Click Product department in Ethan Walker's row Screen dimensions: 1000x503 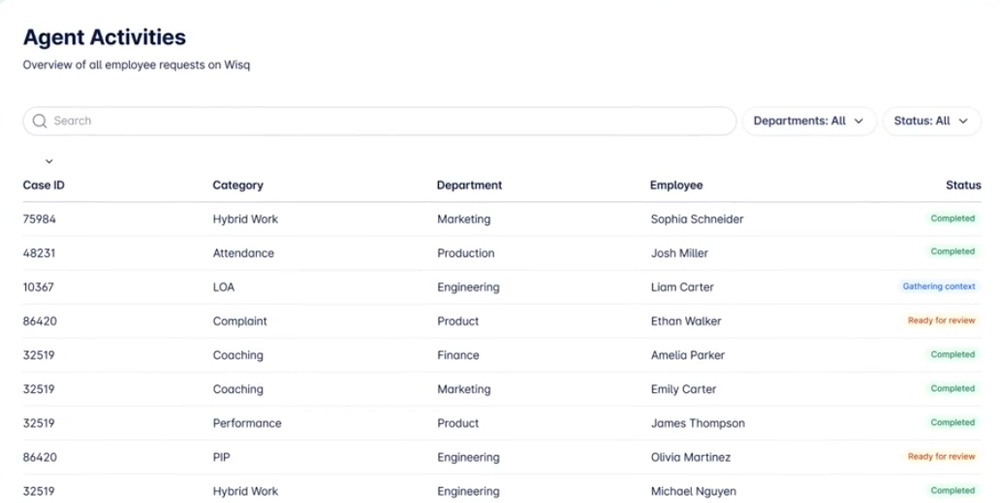[458, 321]
